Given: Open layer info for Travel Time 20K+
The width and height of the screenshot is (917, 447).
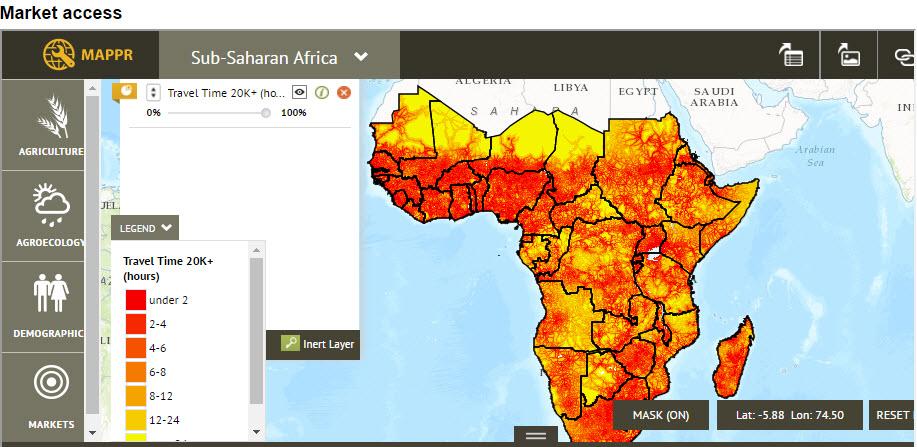Looking at the screenshot, I should click(x=322, y=92).
